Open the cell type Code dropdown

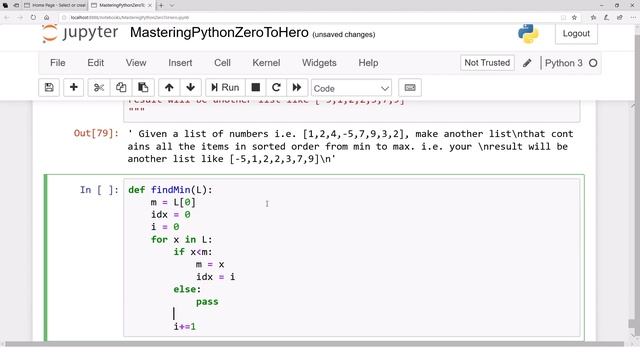click(351, 88)
